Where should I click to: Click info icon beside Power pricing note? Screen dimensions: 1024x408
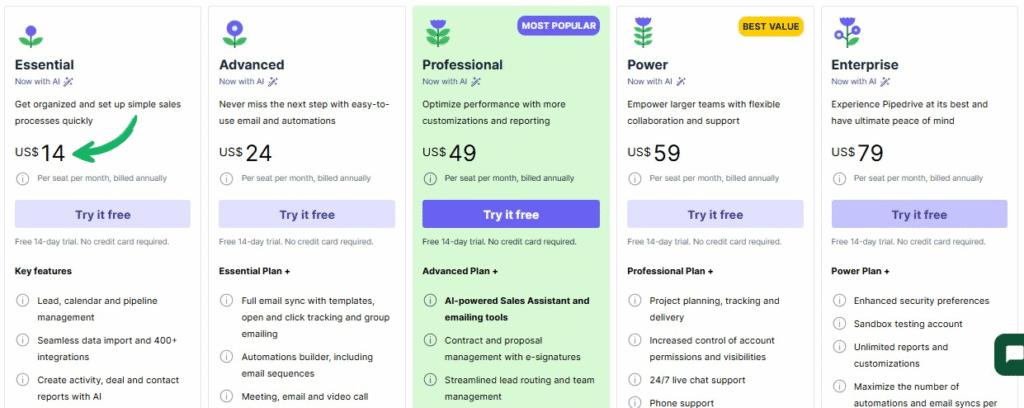pyautogui.click(x=634, y=178)
